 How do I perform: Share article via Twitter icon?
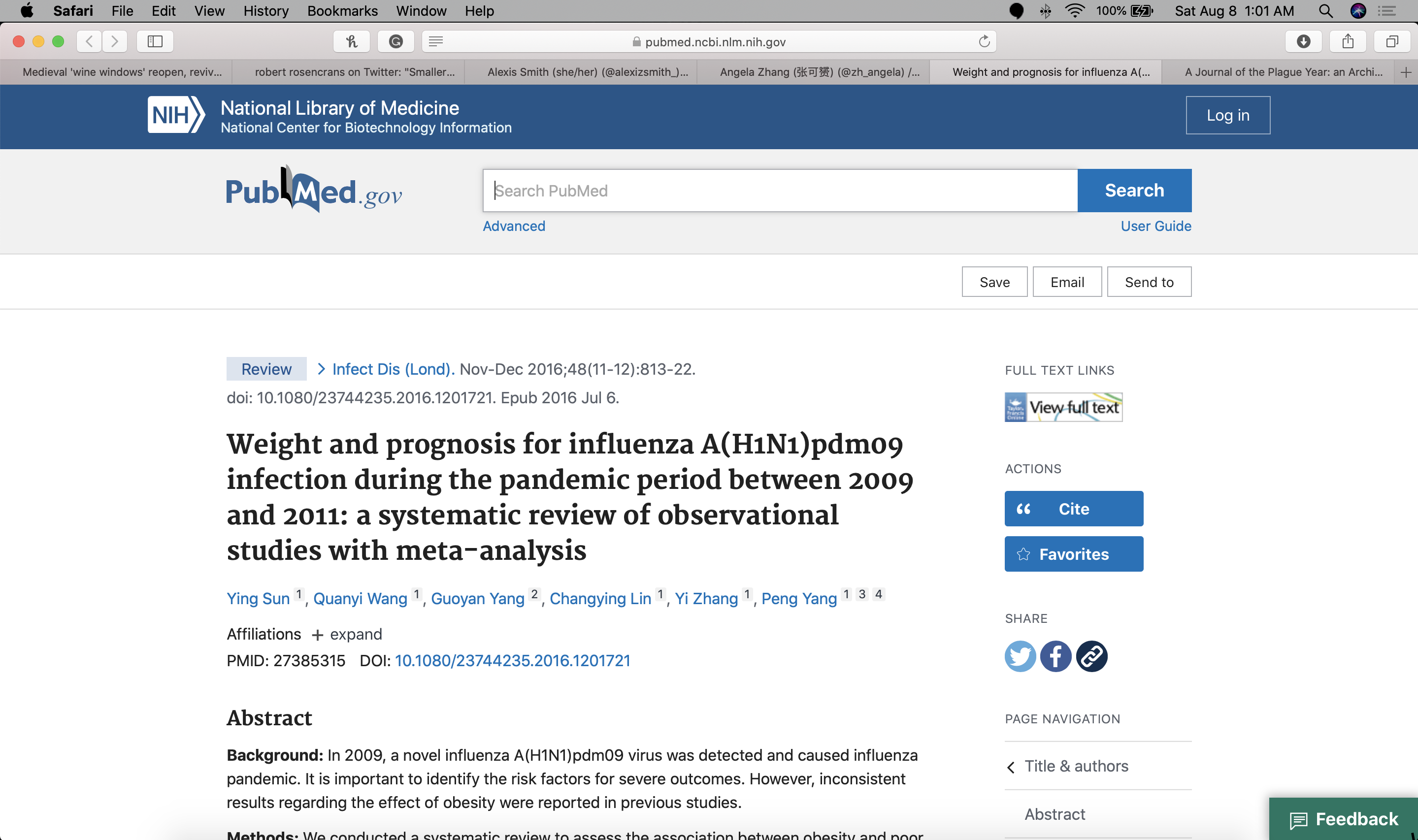(x=1020, y=656)
